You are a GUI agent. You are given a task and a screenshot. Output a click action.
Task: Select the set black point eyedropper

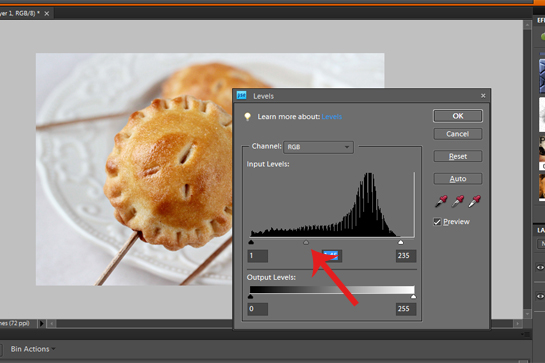(441, 201)
